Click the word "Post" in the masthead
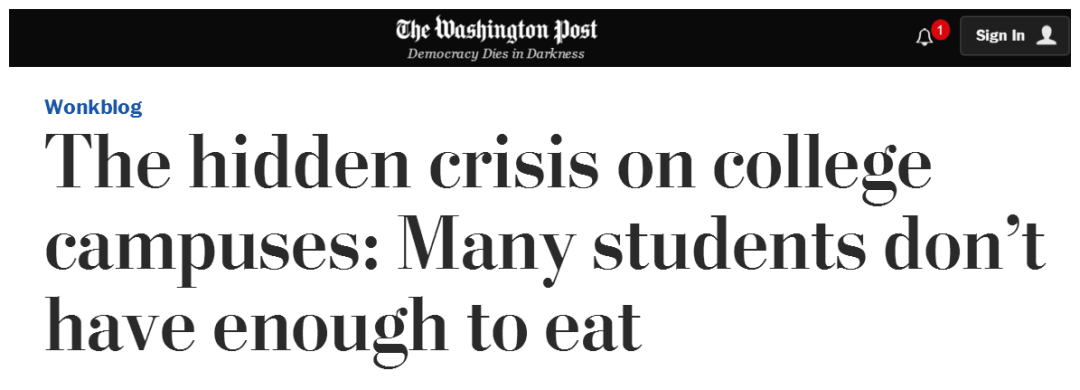 tap(575, 30)
